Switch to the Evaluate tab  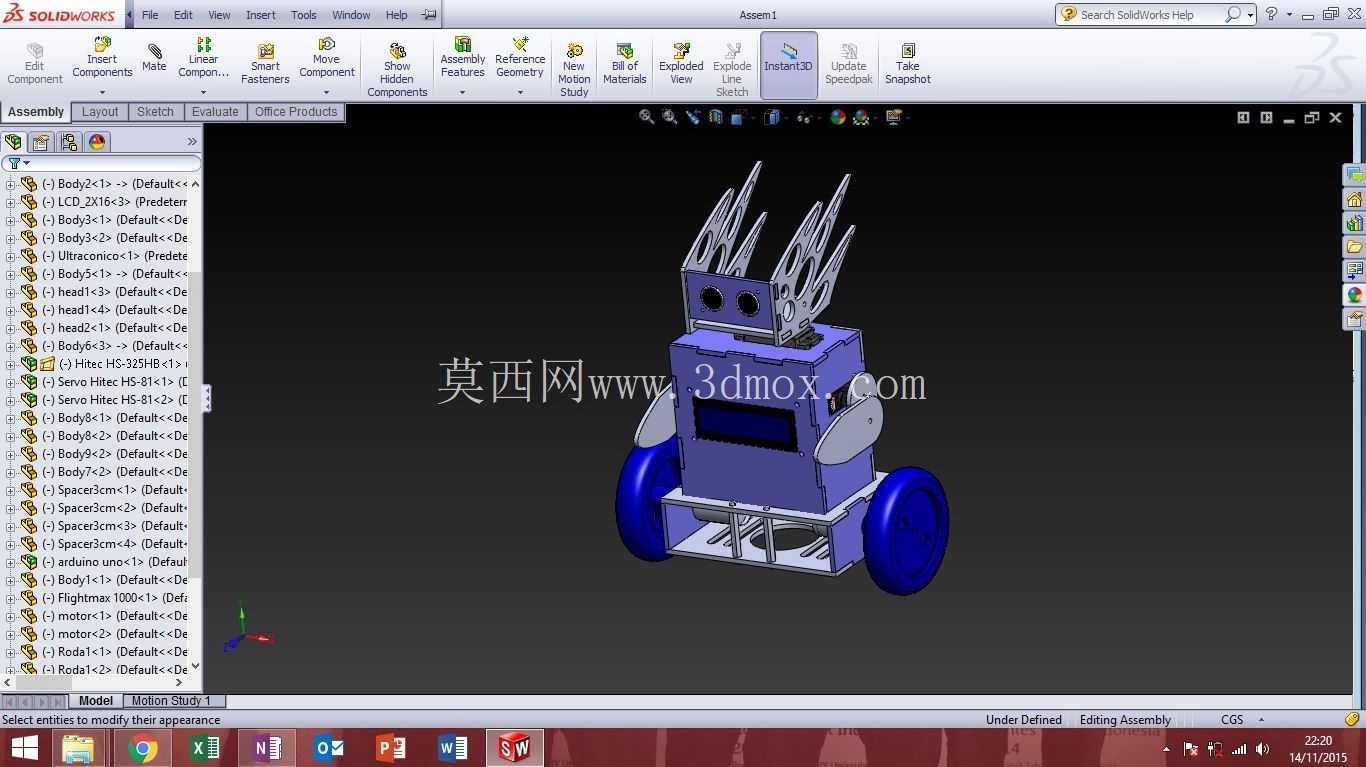pyautogui.click(x=215, y=112)
